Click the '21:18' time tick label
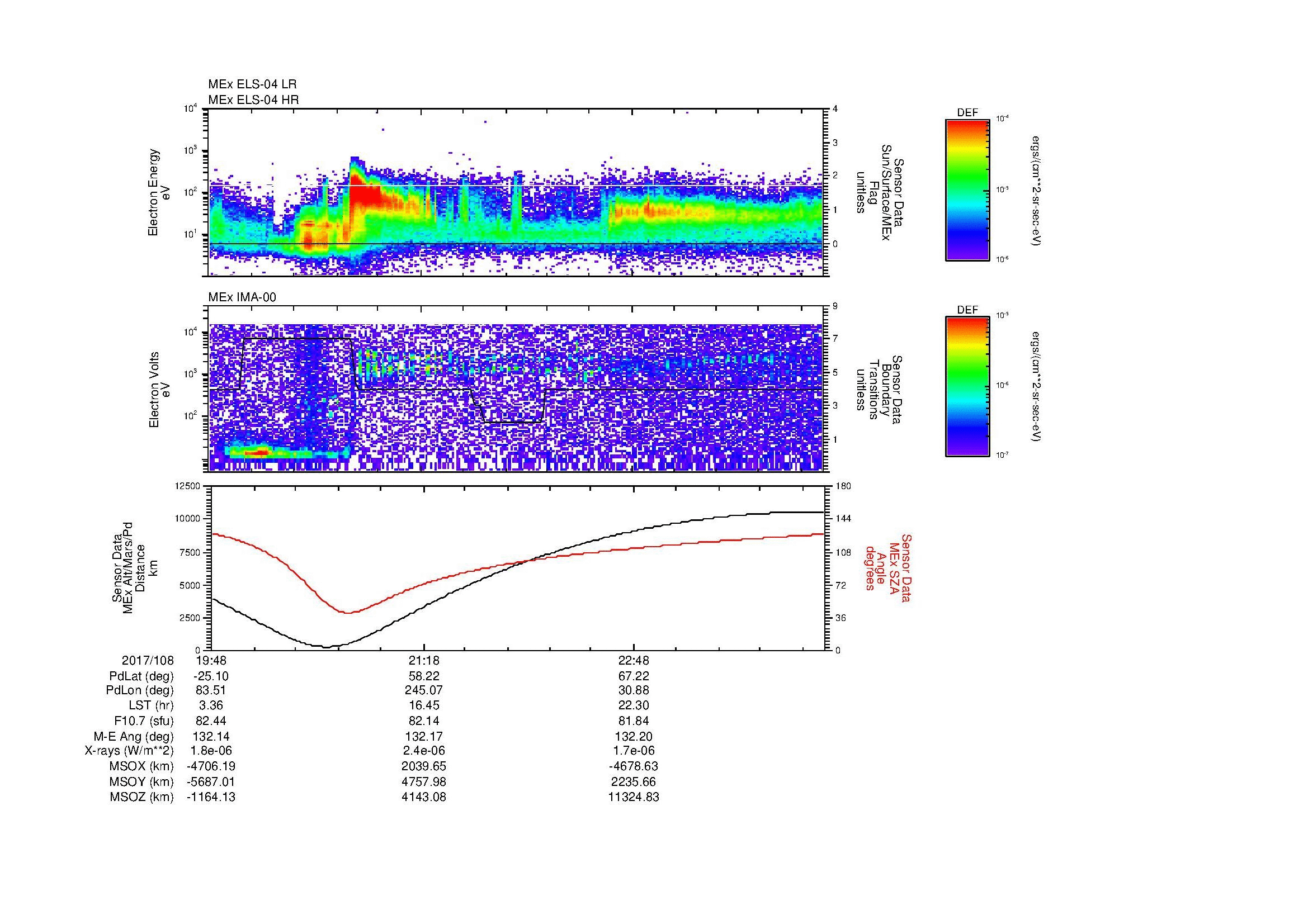Image resolution: width=1308 pixels, height=924 pixels. (423, 661)
